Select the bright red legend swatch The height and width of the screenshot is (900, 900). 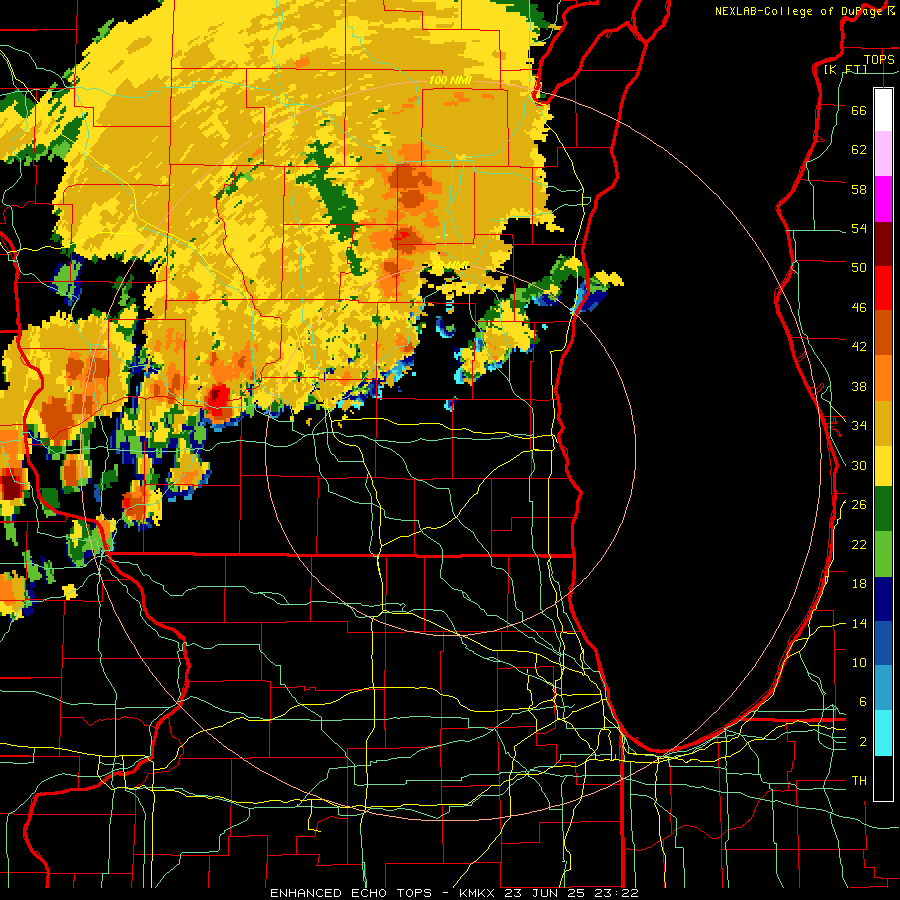pyautogui.click(x=883, y=288)
